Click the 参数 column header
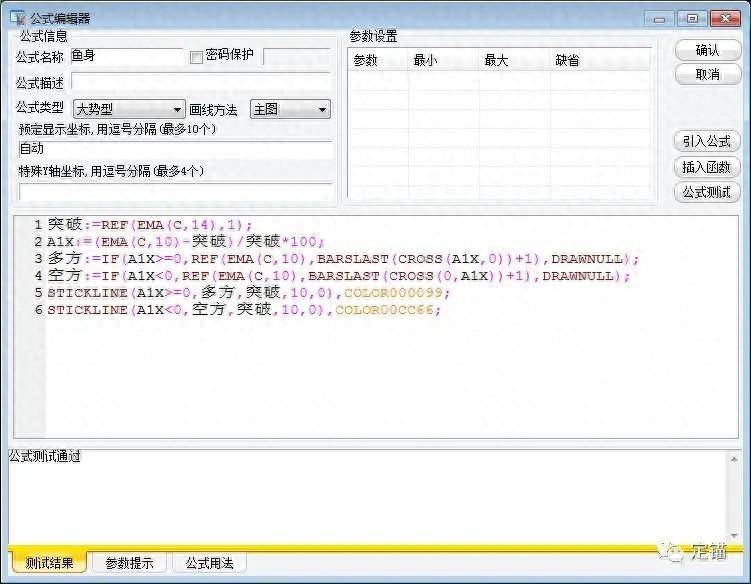The width and height of the screenshot is (751, 584). tap(378, 60)
